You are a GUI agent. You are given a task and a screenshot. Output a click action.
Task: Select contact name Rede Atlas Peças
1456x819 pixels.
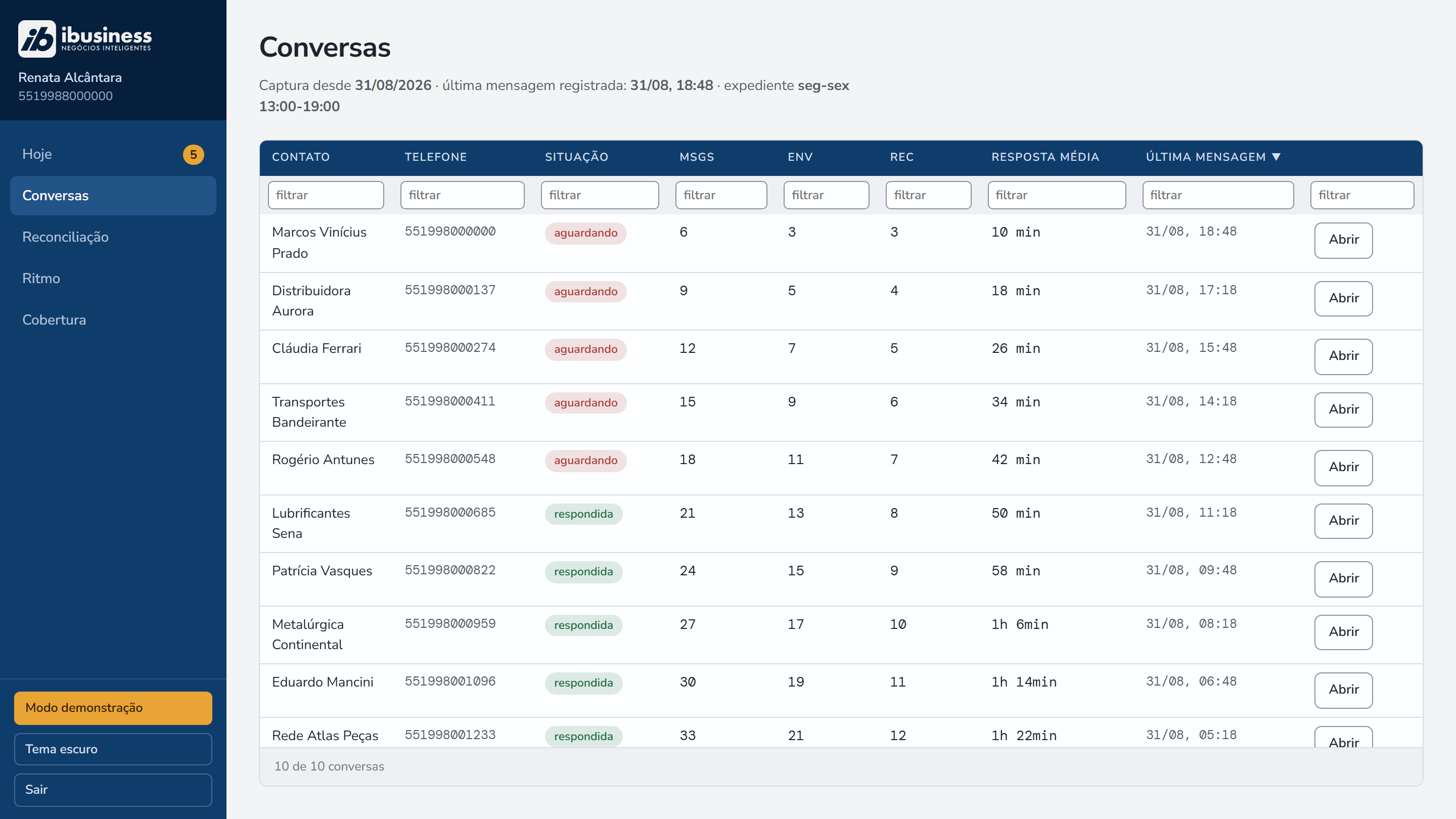click(x=325, y=736)
